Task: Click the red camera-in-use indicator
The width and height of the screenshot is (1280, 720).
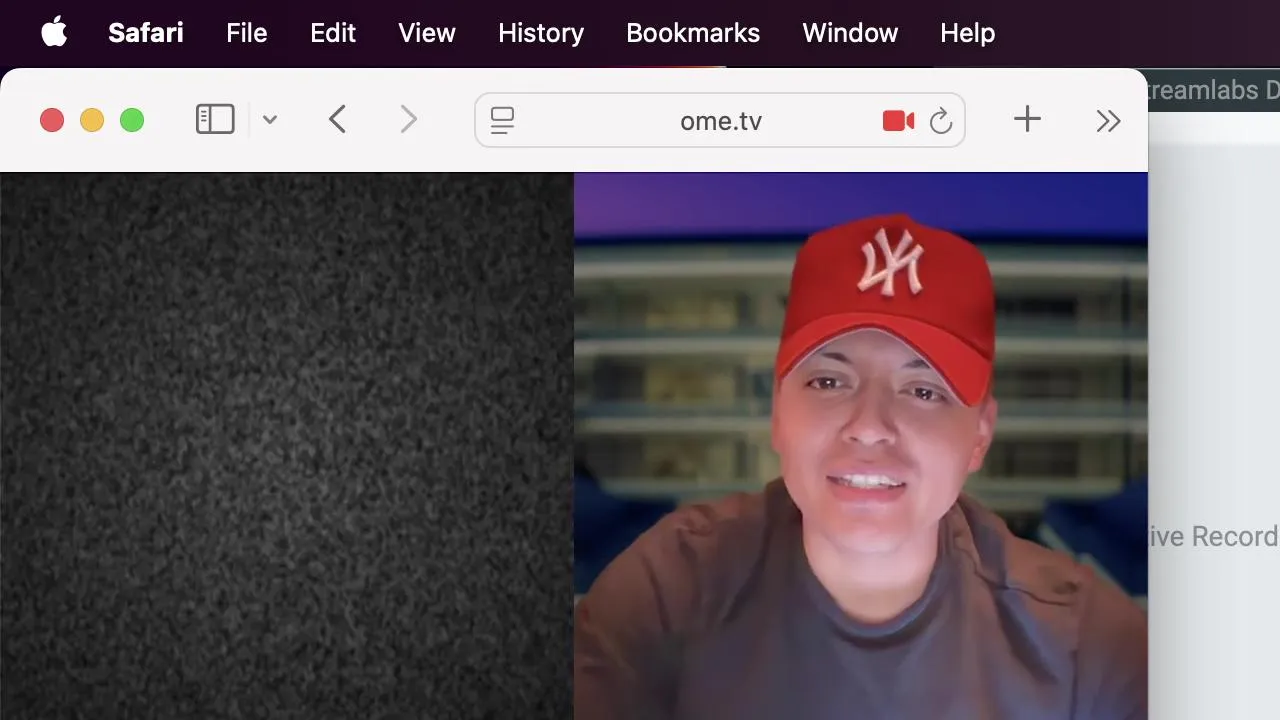Action: (898, 121)
